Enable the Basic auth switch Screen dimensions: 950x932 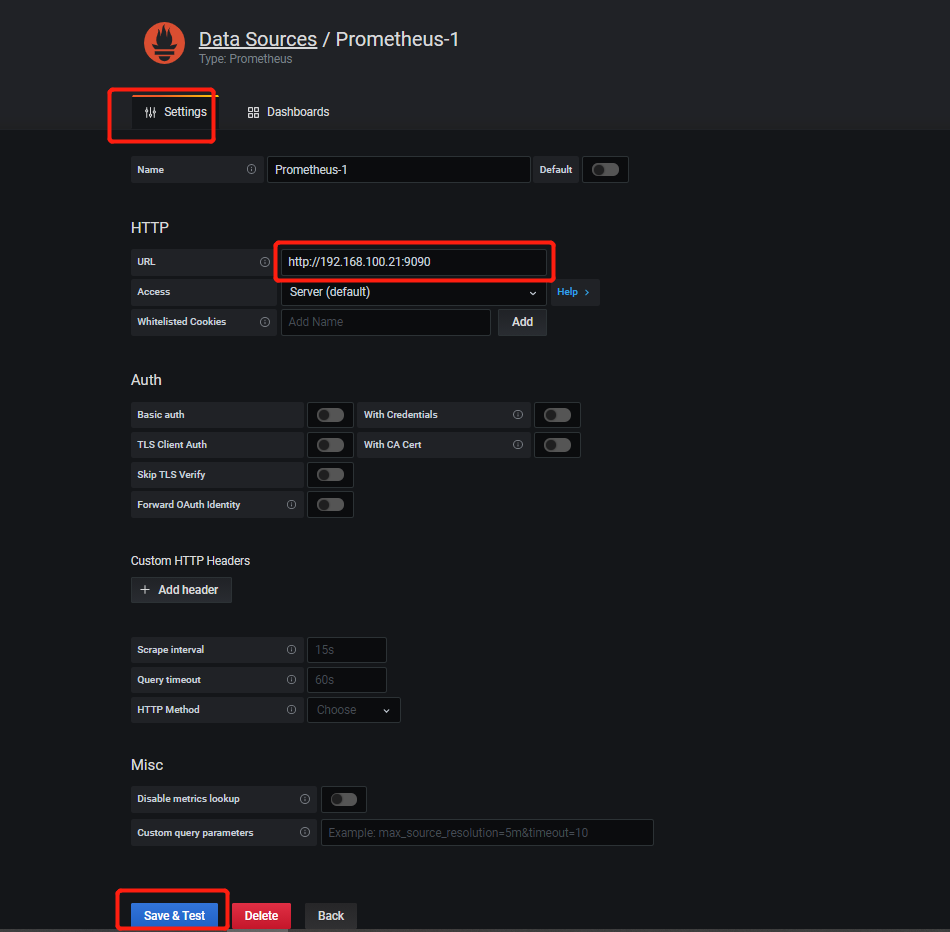click(x=330, y=415)
